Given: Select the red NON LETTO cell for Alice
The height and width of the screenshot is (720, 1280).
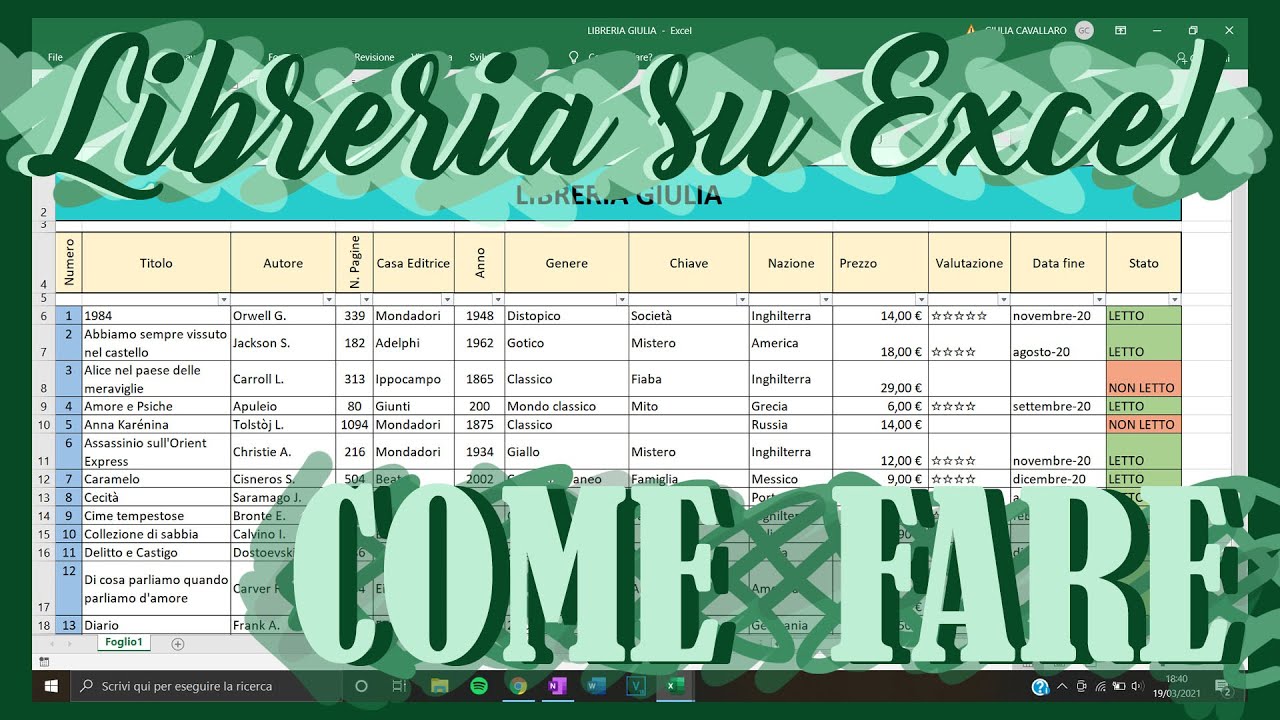Looking at the screenshot, I should pyautogui.click(x=1143, y=379).
